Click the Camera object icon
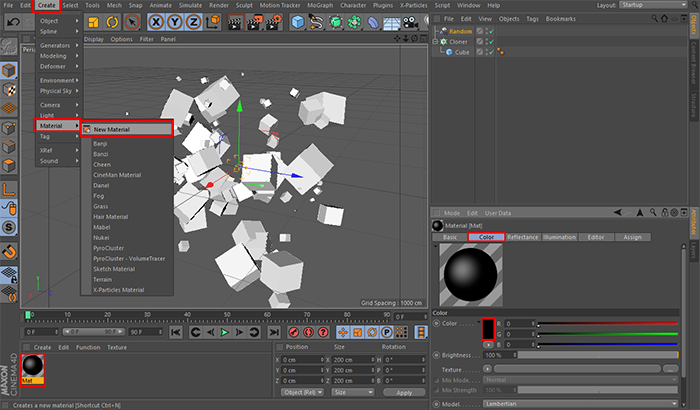700x410 pixels. [x=411, y=22]
